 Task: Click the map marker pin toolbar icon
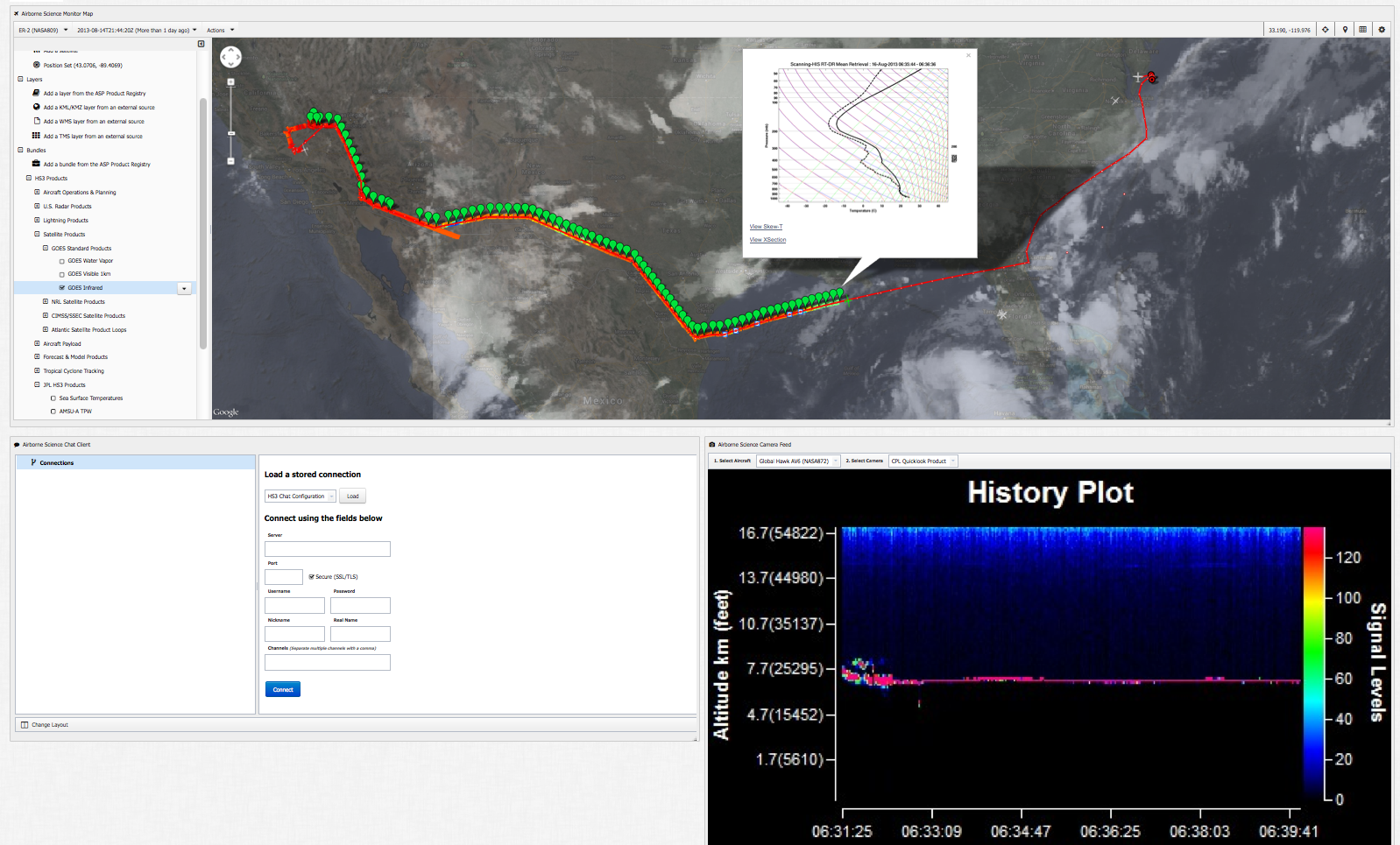click(x=1345, y=30)
